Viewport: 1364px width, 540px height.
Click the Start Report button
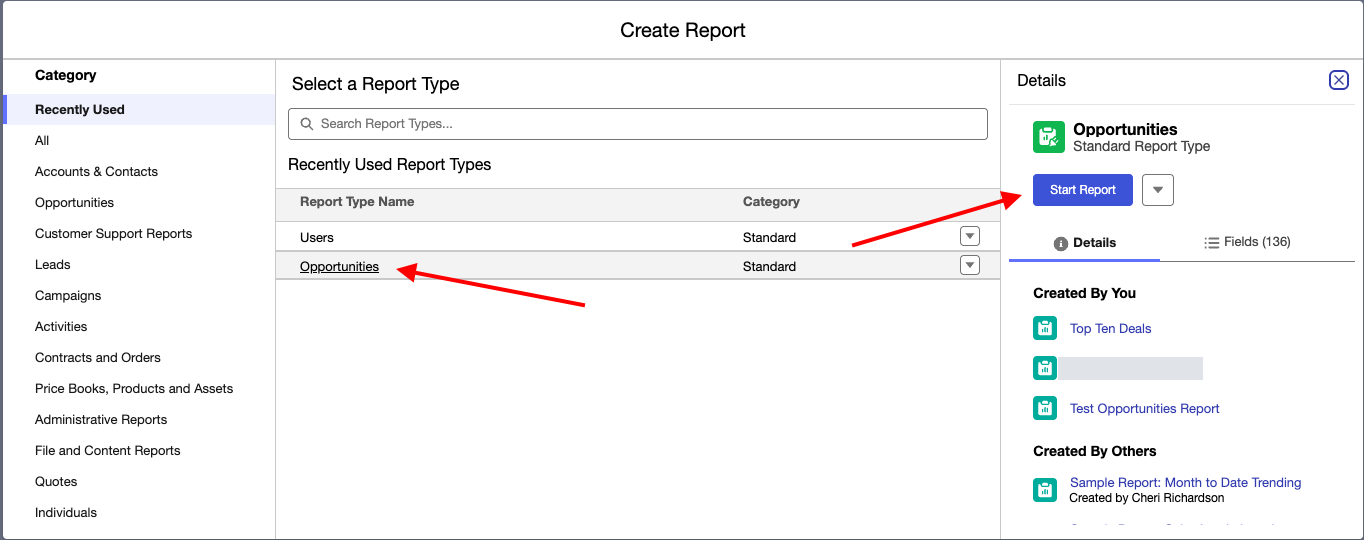(x=1083, y=190)
